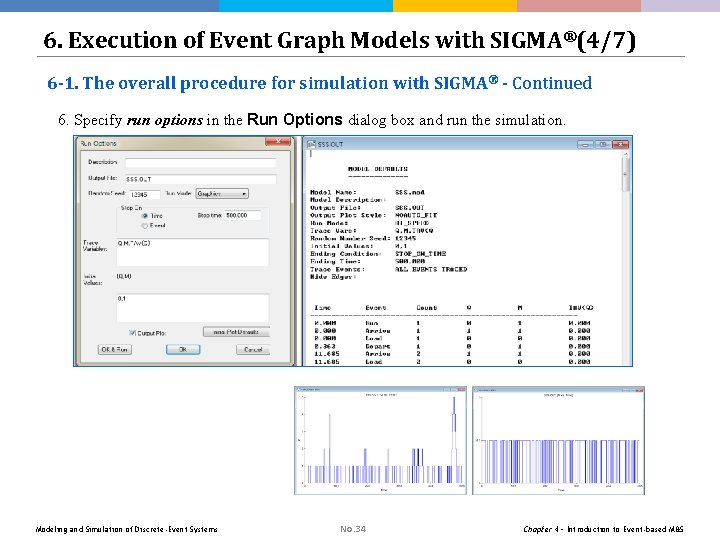Image resolution: width=720 pixels, height=540 pixels.
Task: Click the Random Number Seed value 12345 in output
Action: click(405, 238)
